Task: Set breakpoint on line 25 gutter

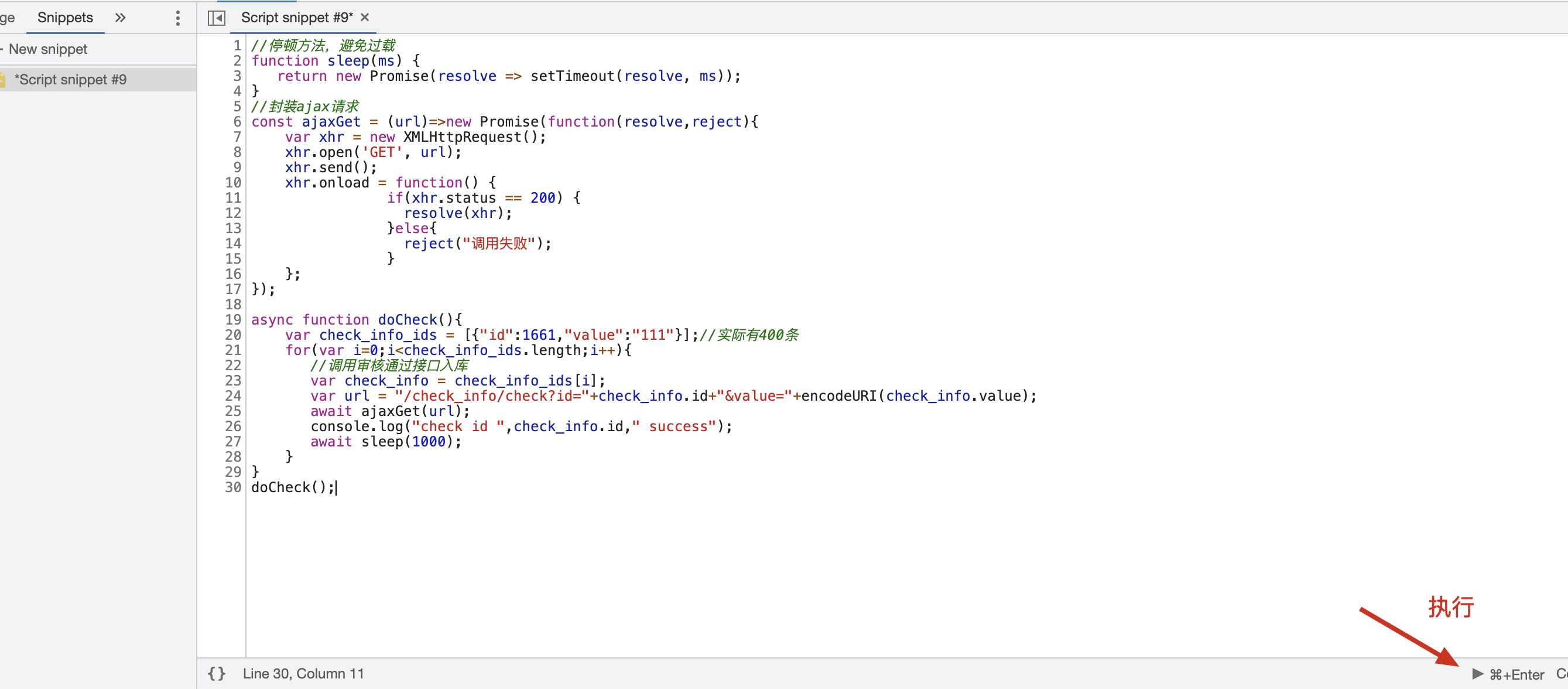Action: click(233, 411)
